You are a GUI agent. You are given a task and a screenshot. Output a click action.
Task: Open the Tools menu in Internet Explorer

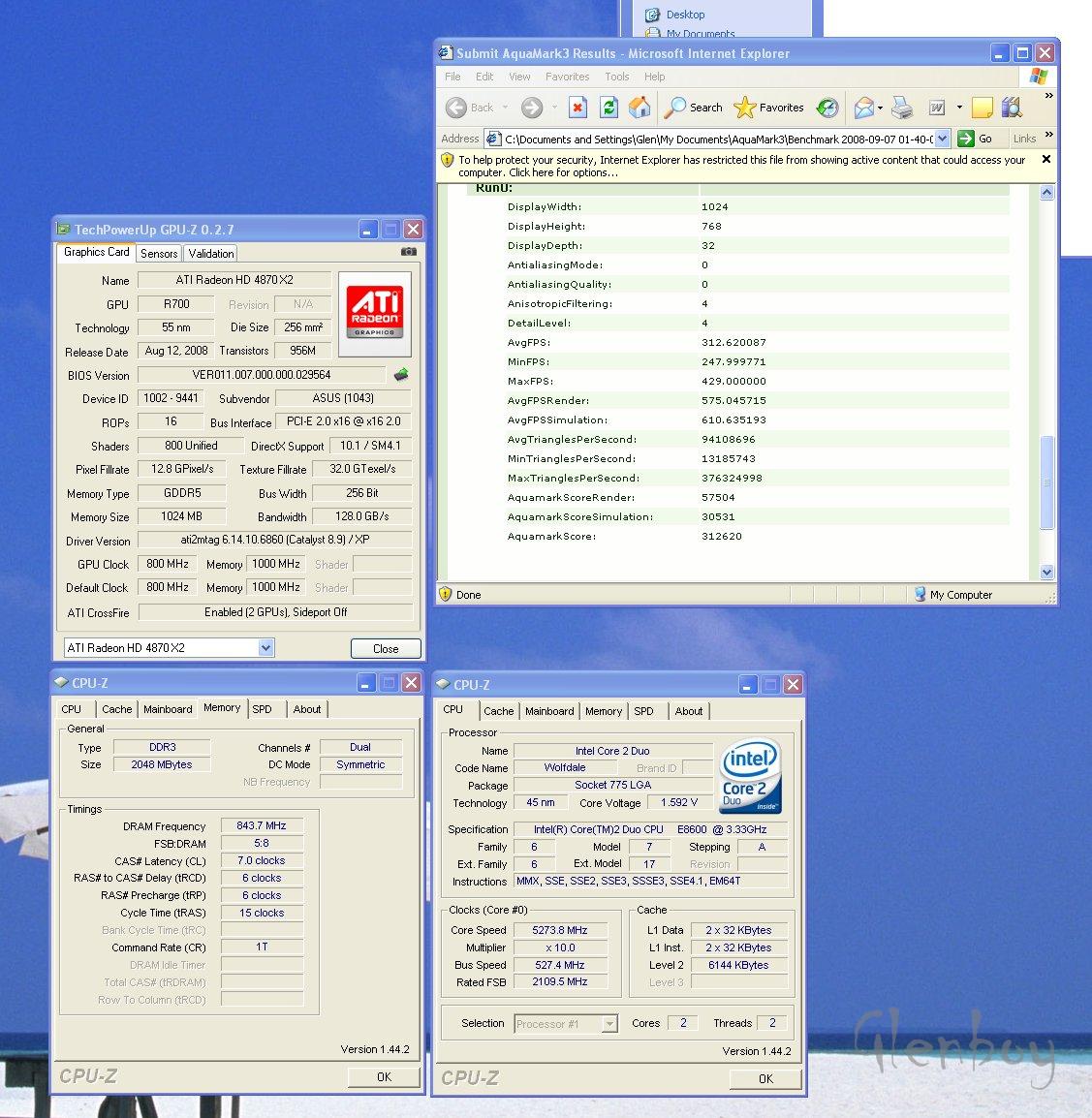pyautogui.click(x=616, y=77)
